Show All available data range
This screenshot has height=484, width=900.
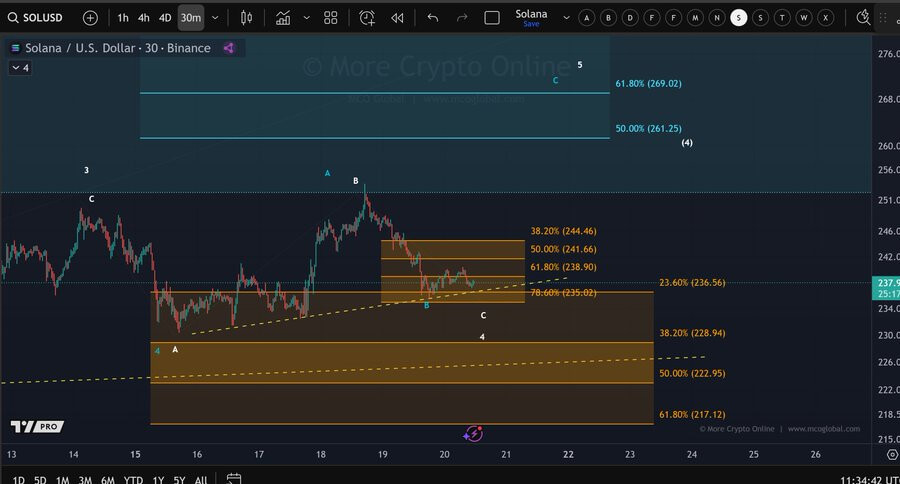click(x=201, y=479)
